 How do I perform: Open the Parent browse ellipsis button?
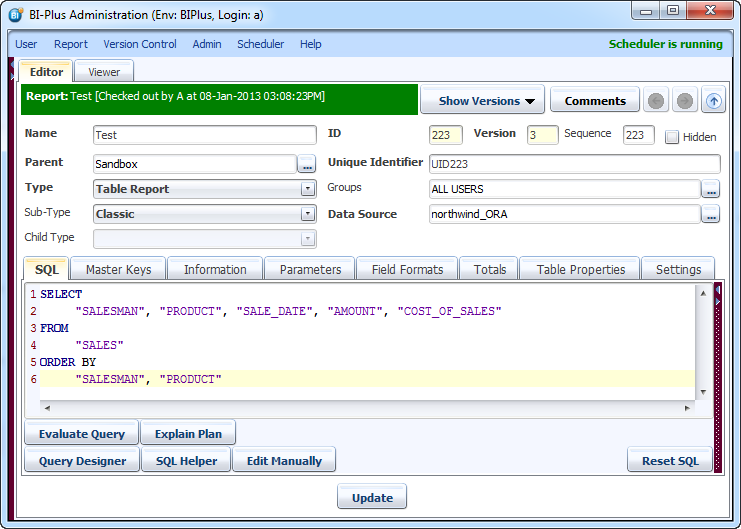point(307,164)
